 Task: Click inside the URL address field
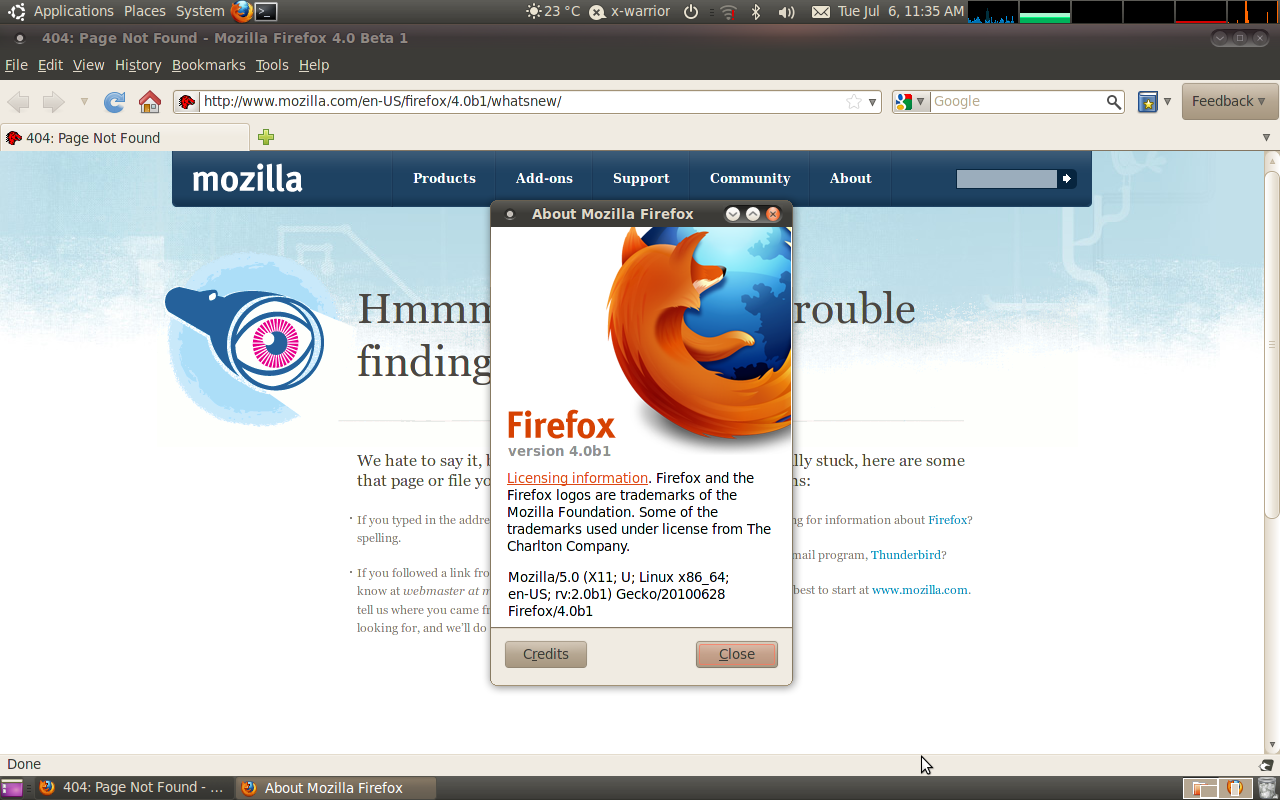click(520, 101)
